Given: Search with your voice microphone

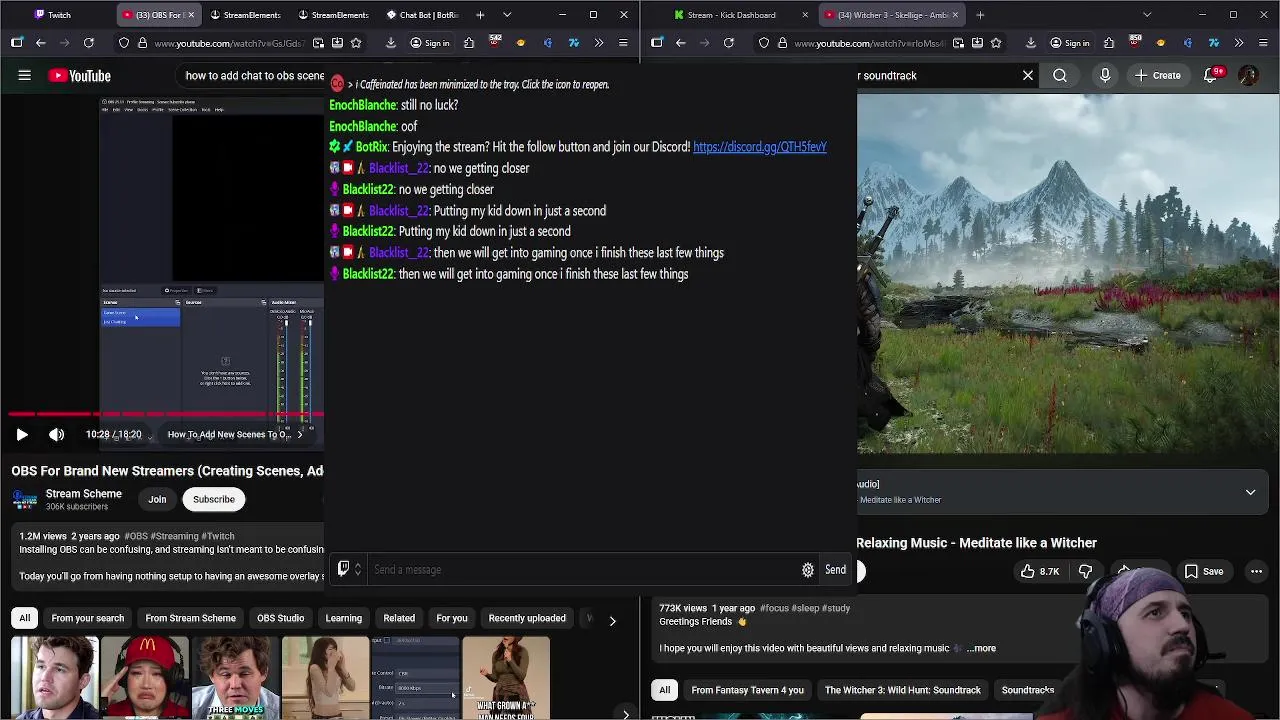Looking at the screenshot, I should click(x=1105, y=75).
